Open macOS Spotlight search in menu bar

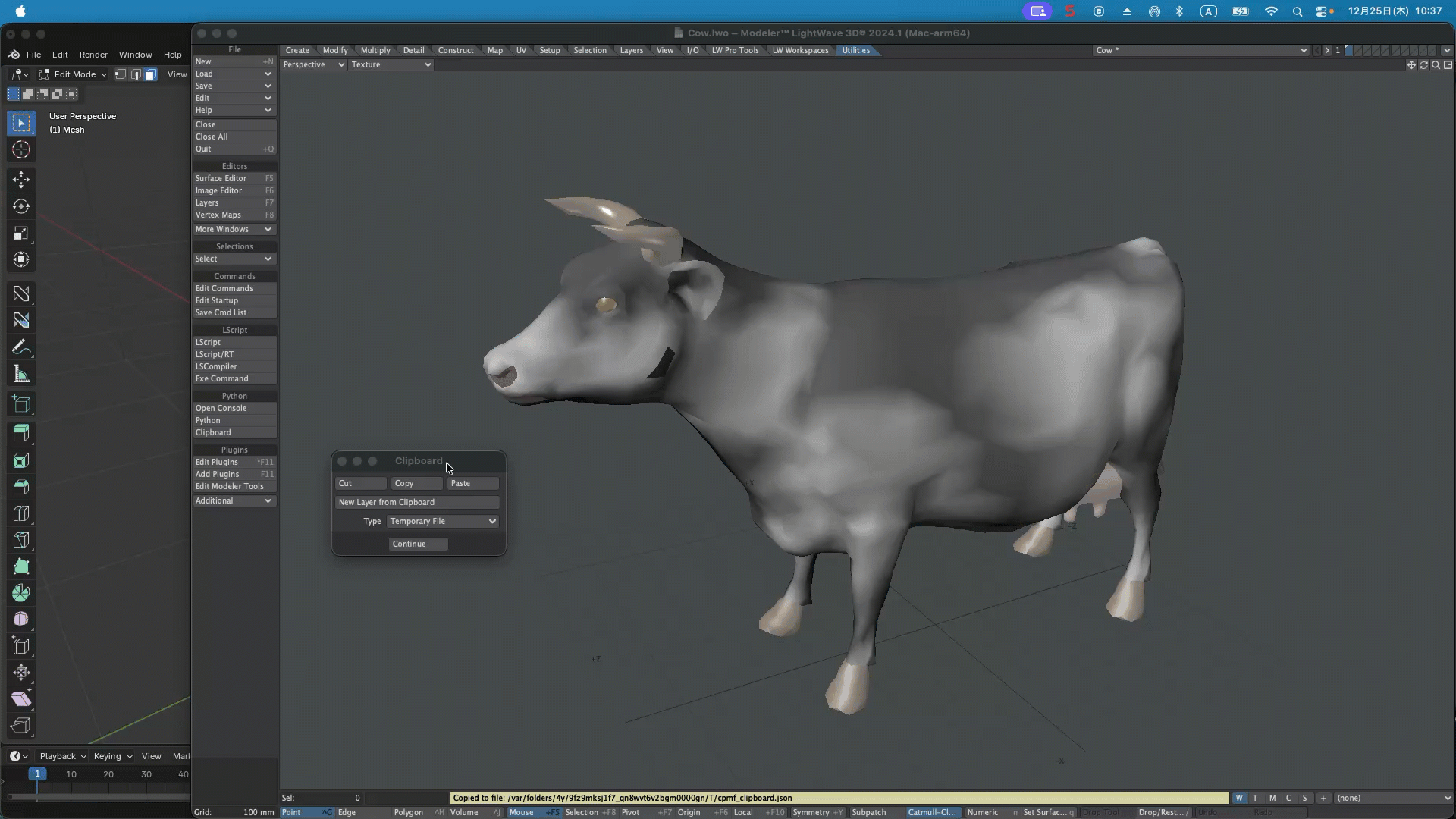tap(1298, 11)
